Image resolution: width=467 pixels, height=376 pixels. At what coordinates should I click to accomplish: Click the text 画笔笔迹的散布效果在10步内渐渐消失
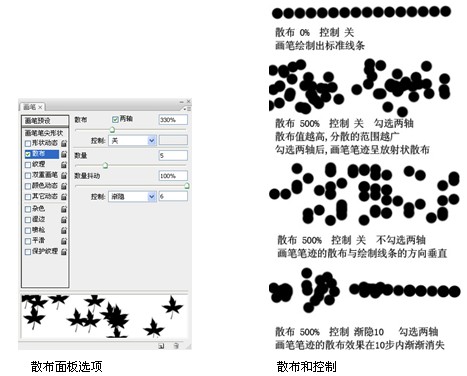[x=360, y=344]
